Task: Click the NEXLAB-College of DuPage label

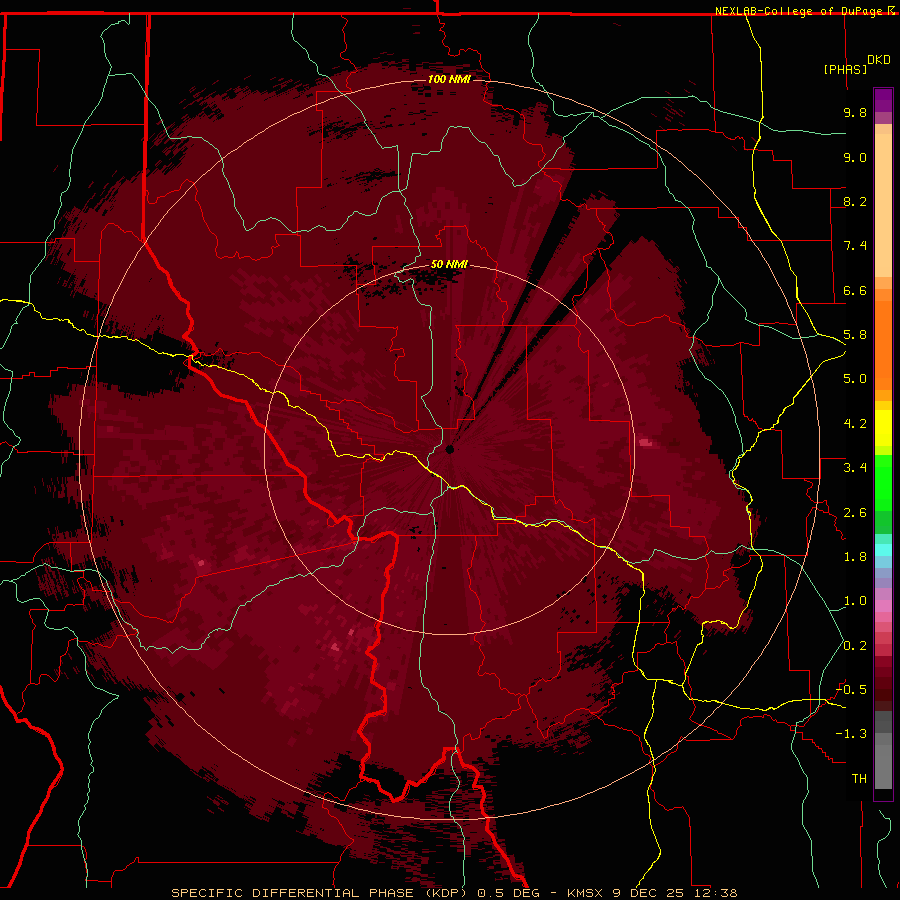Action: tap(801, 11)
